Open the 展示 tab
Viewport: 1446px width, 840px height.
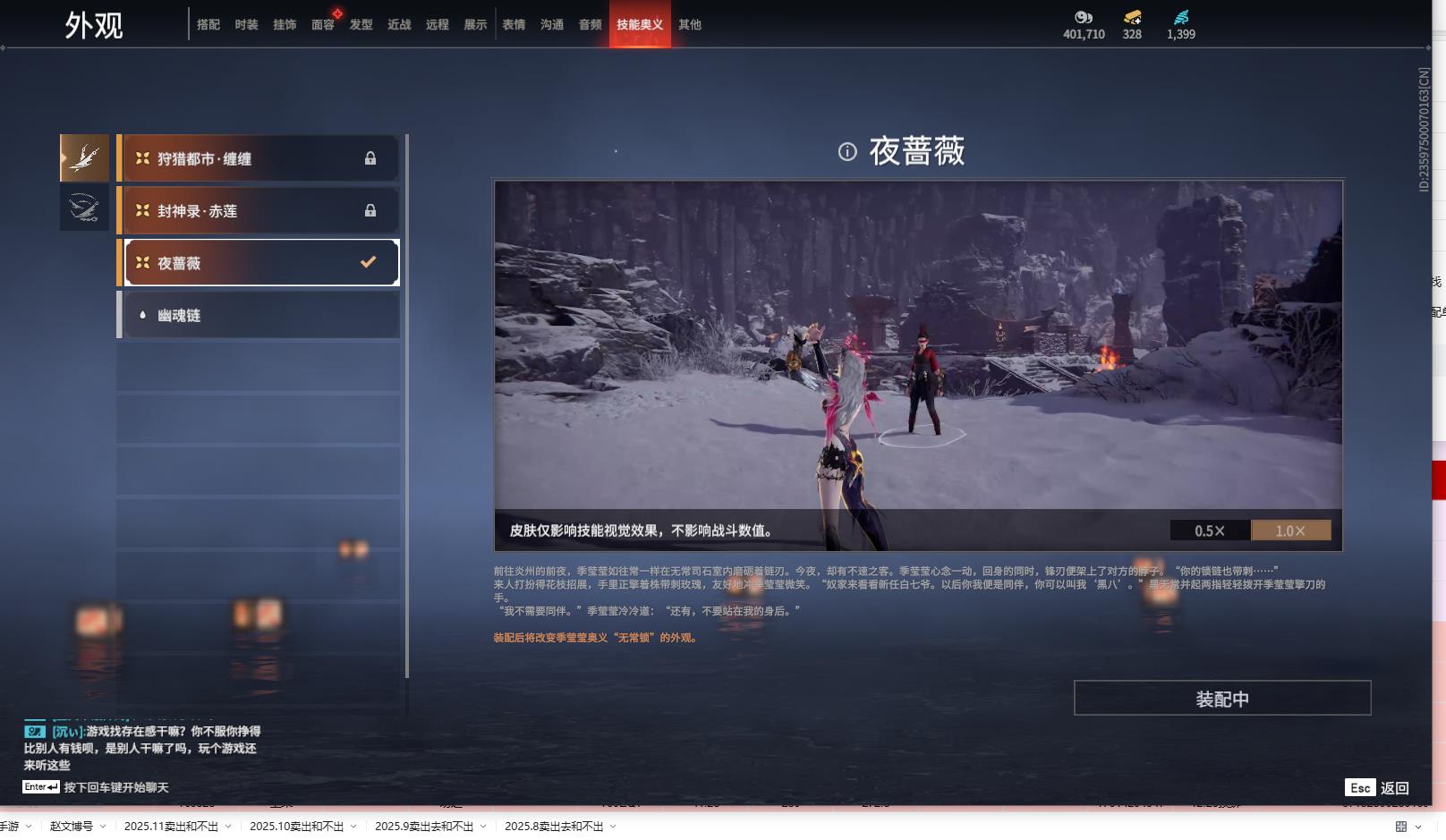(475, 25)
